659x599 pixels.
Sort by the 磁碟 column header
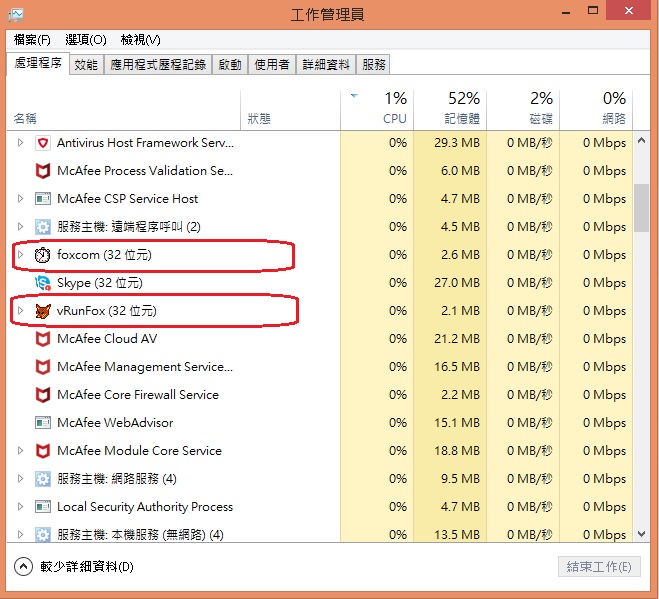click(x=523, y=109)
